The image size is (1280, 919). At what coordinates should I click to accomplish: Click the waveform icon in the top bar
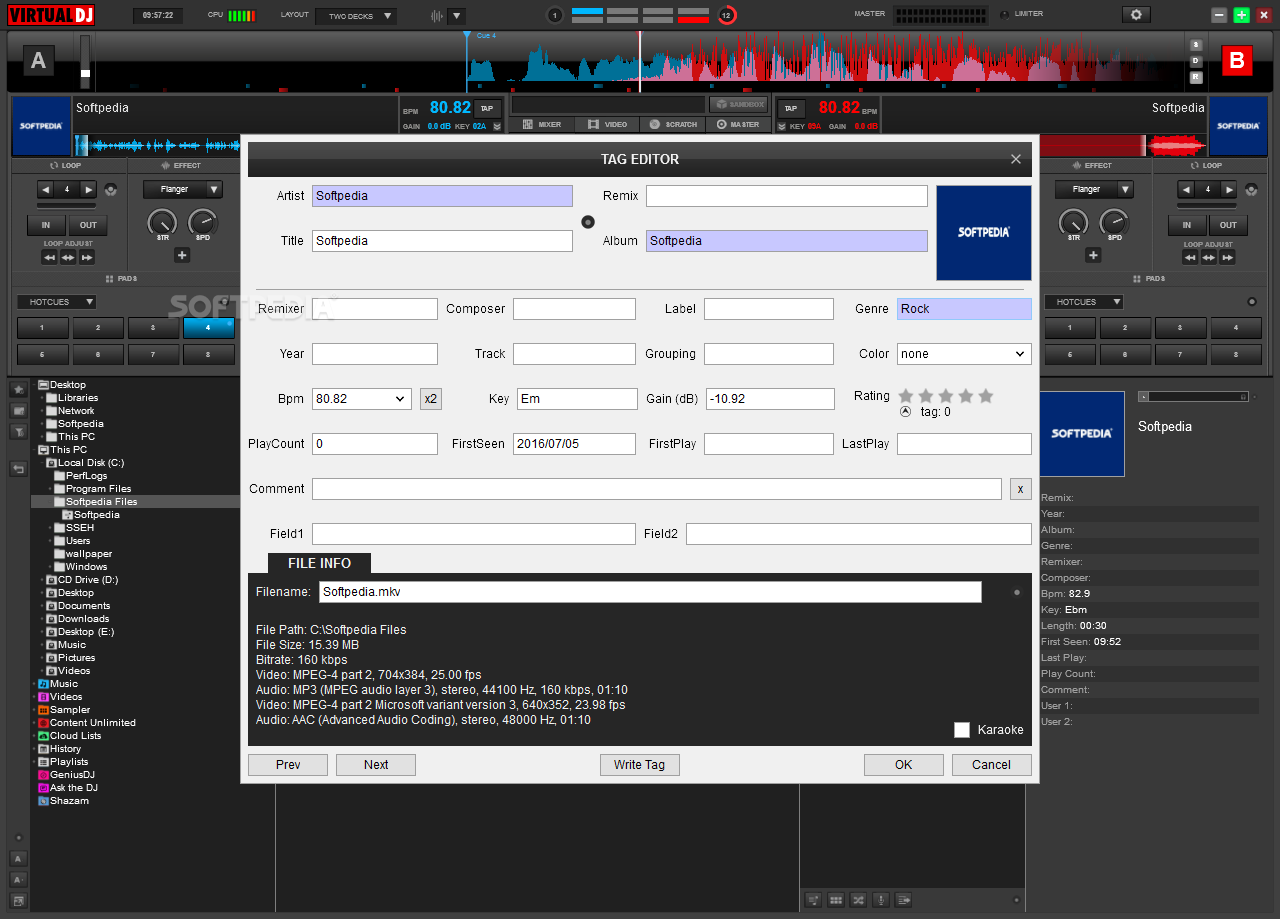437,16
